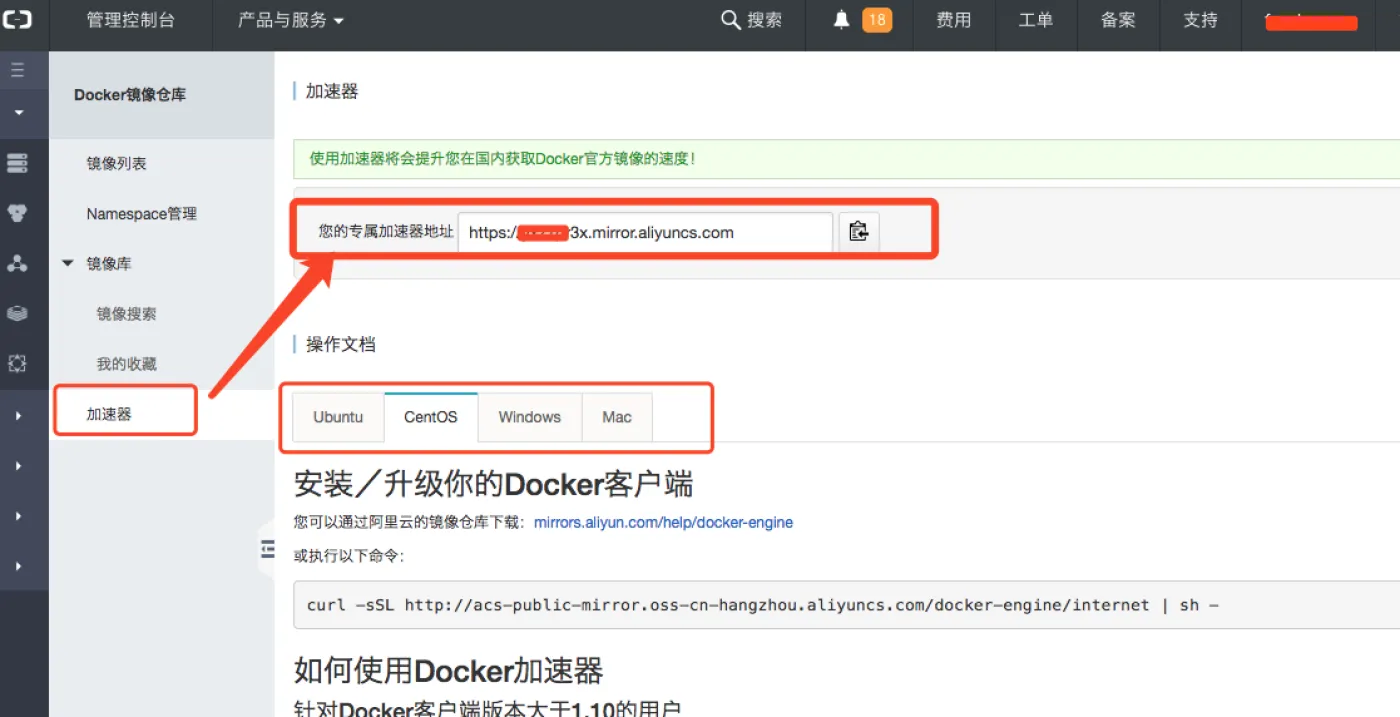The image size is (1400, 717).
Task: Click the 搜索 label in the top bar
Action: click(765, 20)
